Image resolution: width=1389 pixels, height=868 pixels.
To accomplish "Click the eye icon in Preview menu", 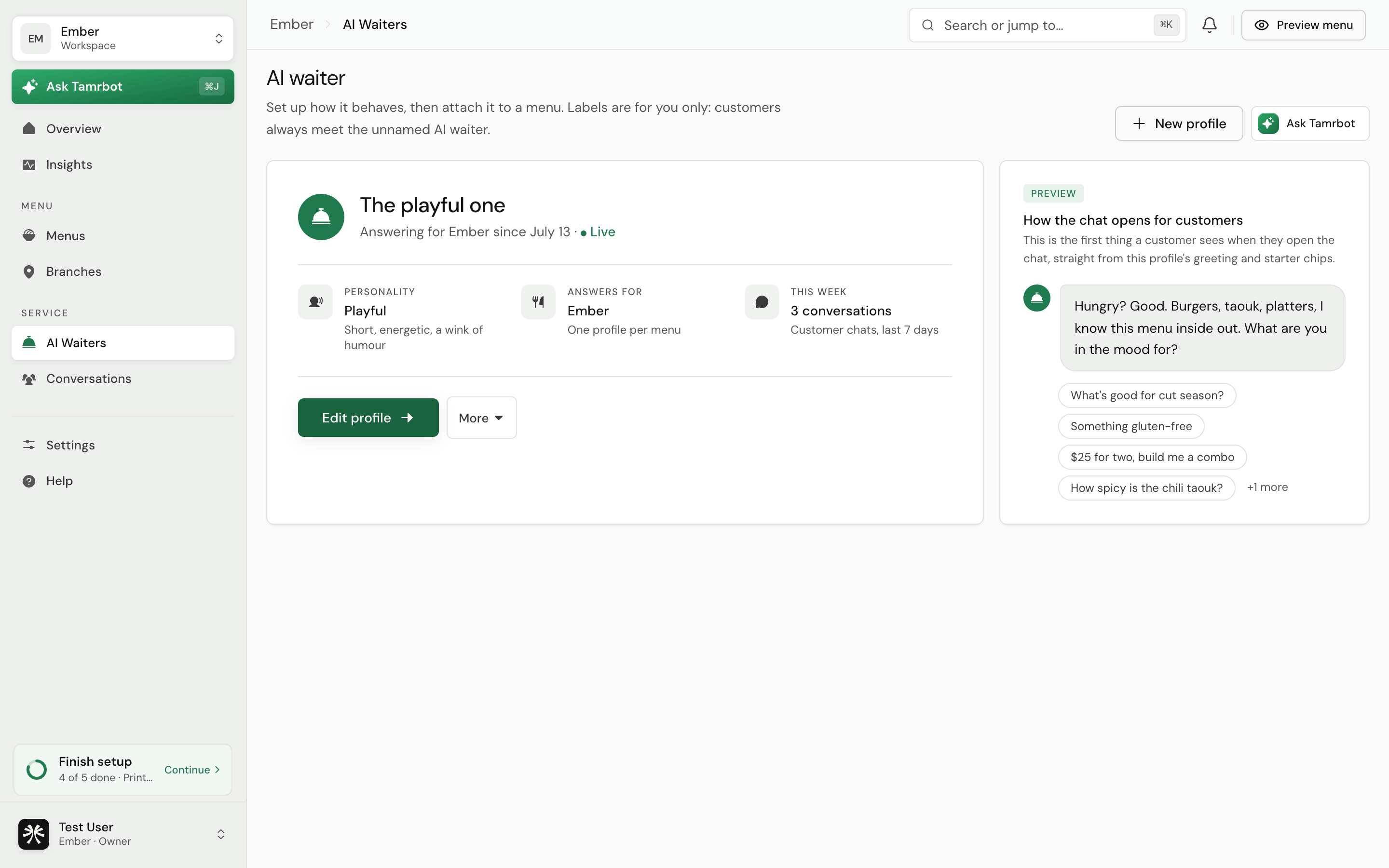I will [1261, 25].
